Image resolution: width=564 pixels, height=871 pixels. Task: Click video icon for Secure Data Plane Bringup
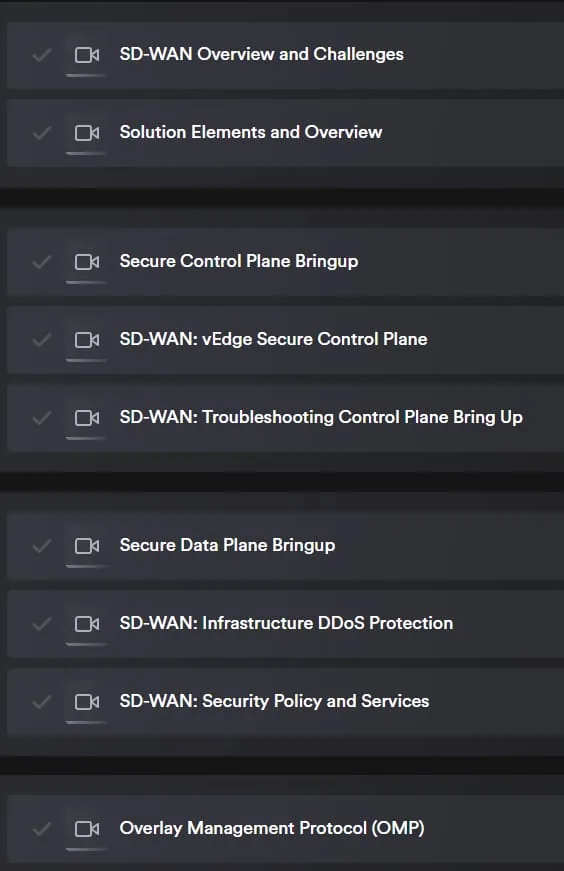[87, 546]
